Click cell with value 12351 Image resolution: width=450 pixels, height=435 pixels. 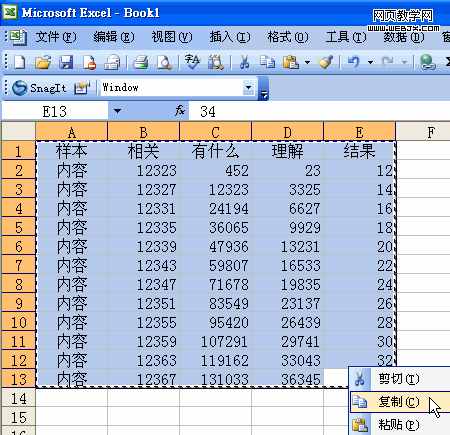click(x=144, y=303)
